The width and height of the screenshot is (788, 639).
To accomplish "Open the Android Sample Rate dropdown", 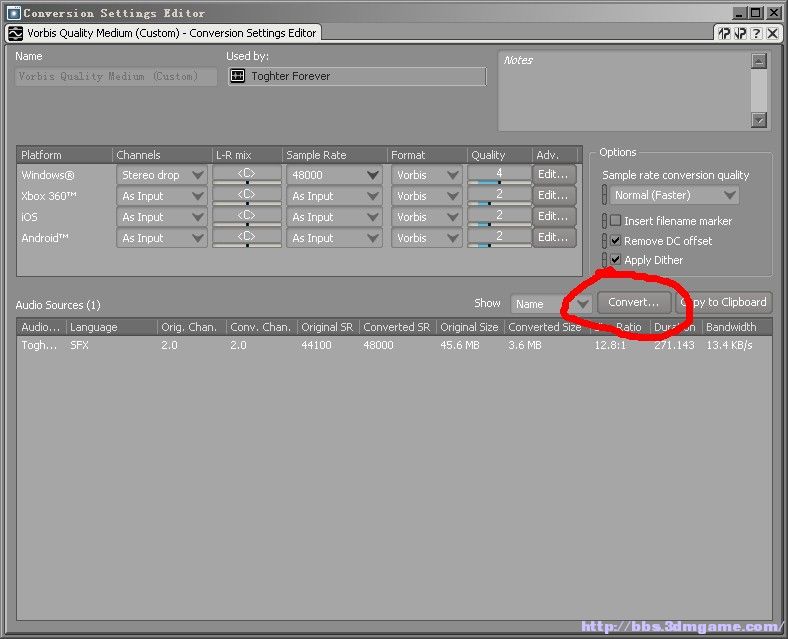I will 334,238.
